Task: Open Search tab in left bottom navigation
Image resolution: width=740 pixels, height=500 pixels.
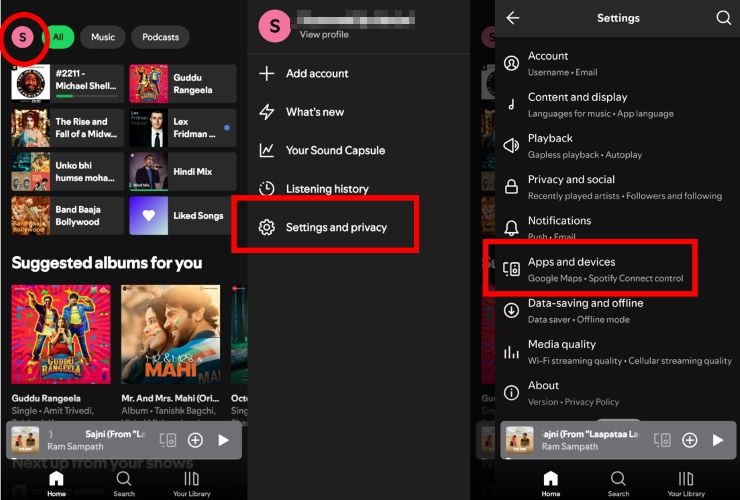Action: [124, 483]
